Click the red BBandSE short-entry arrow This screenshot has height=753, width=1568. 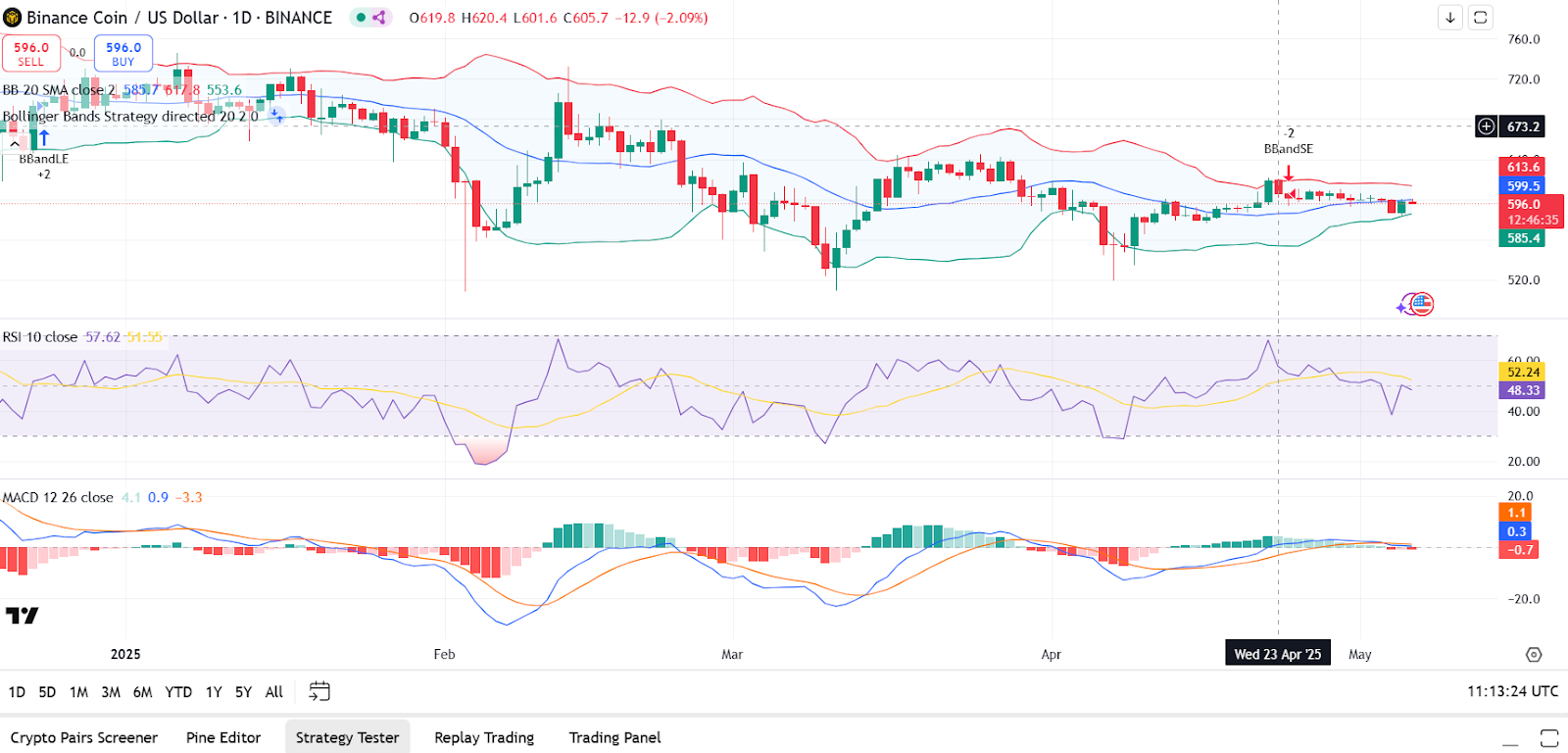(1289, 173)
